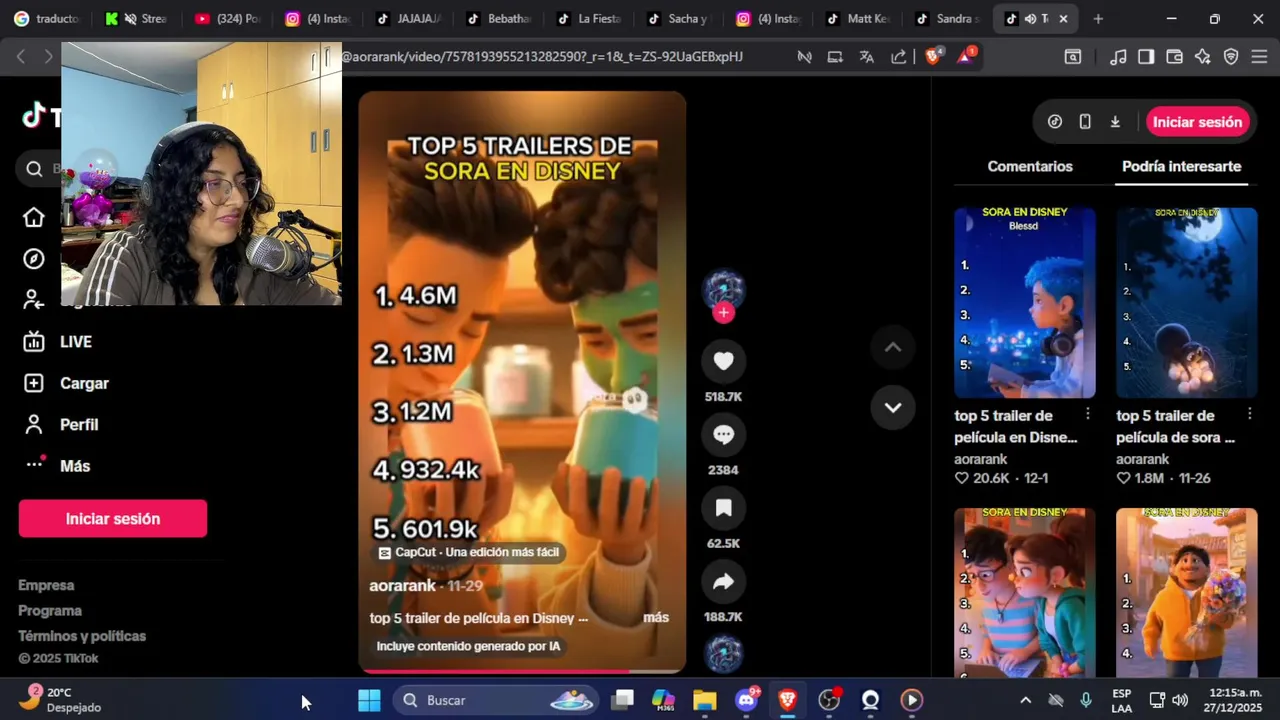Click the video progress bar
This screenshot has height=720, width=1280.
pos(522,672)
